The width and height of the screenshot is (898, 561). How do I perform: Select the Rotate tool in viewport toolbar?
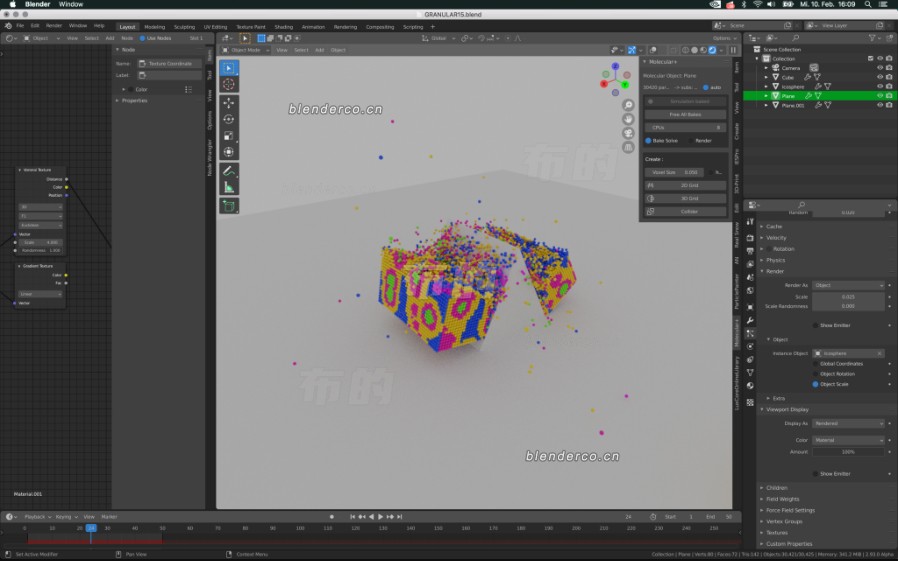click(x=229, y=119)
